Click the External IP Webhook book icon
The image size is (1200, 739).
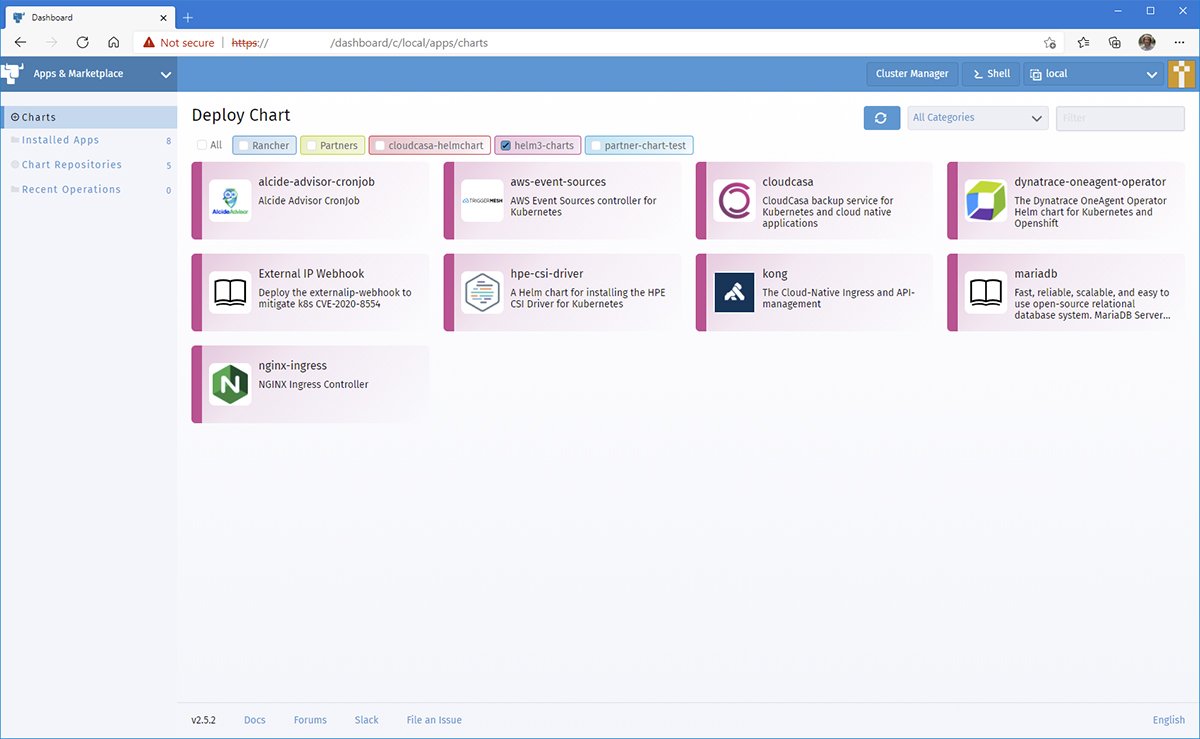(231, 292)
